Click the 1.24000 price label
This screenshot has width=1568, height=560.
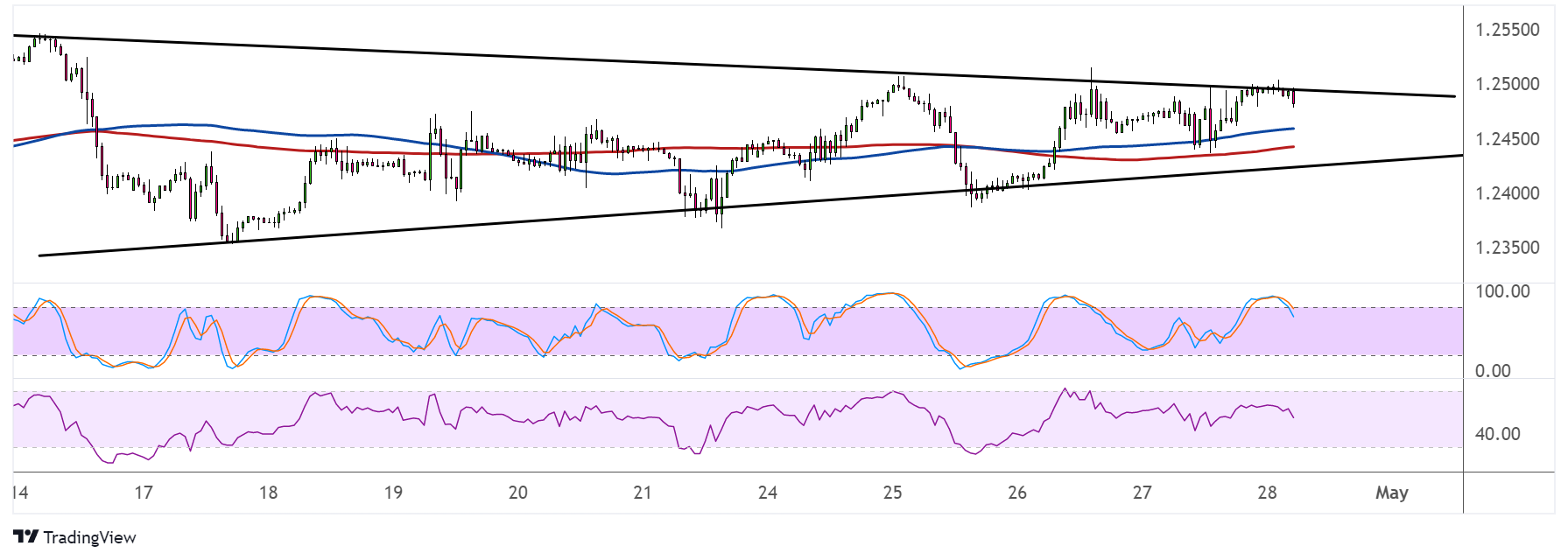click(x=1507, y=193)
